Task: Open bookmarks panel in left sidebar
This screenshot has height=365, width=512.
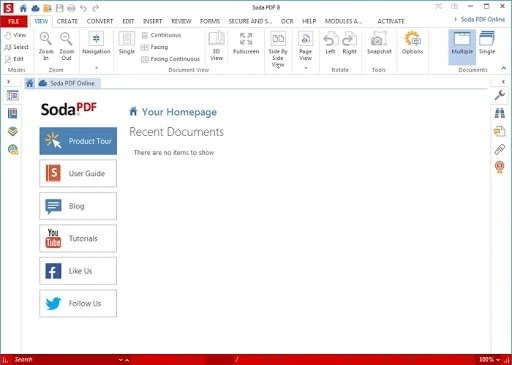Action: [13, 114]
